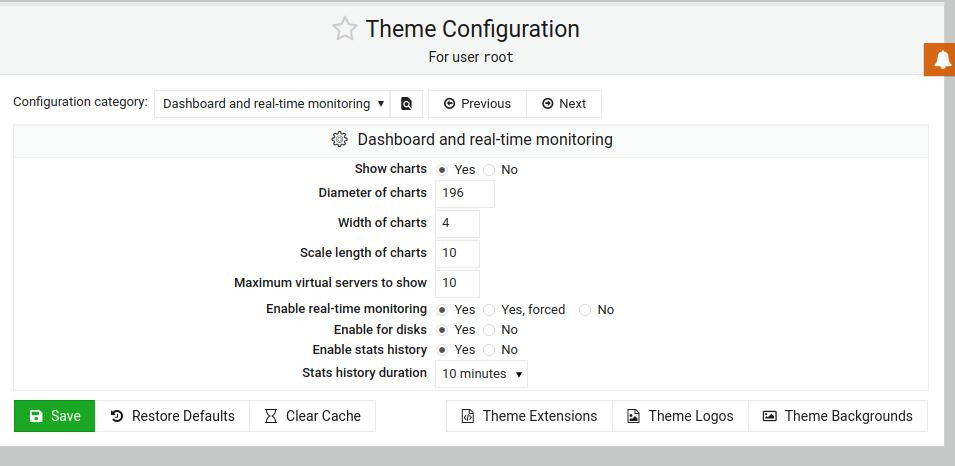Open Theme Backgrounds page
Viewport: 955px width, 466px height.
point(838,416)
